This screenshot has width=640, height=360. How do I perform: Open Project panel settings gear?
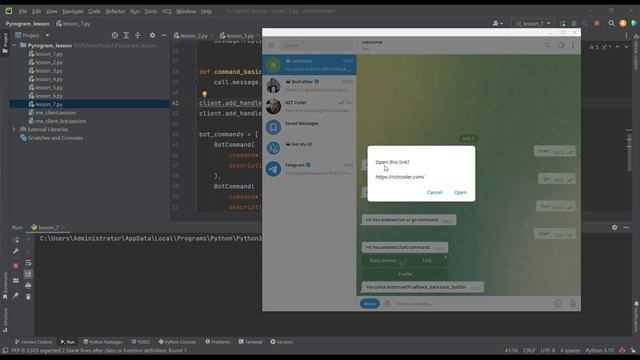click(152, 36)
